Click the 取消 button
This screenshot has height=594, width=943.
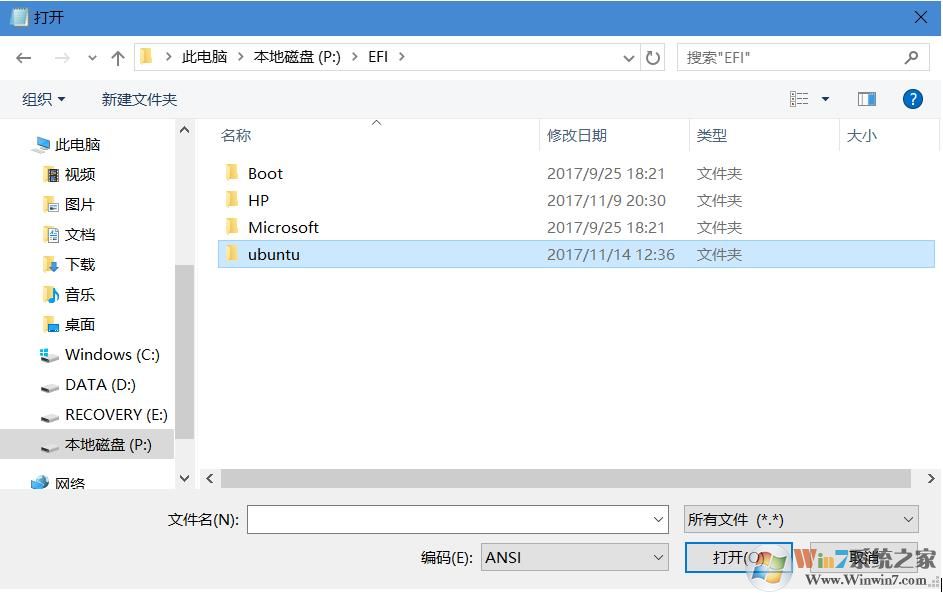pos(864,557)
